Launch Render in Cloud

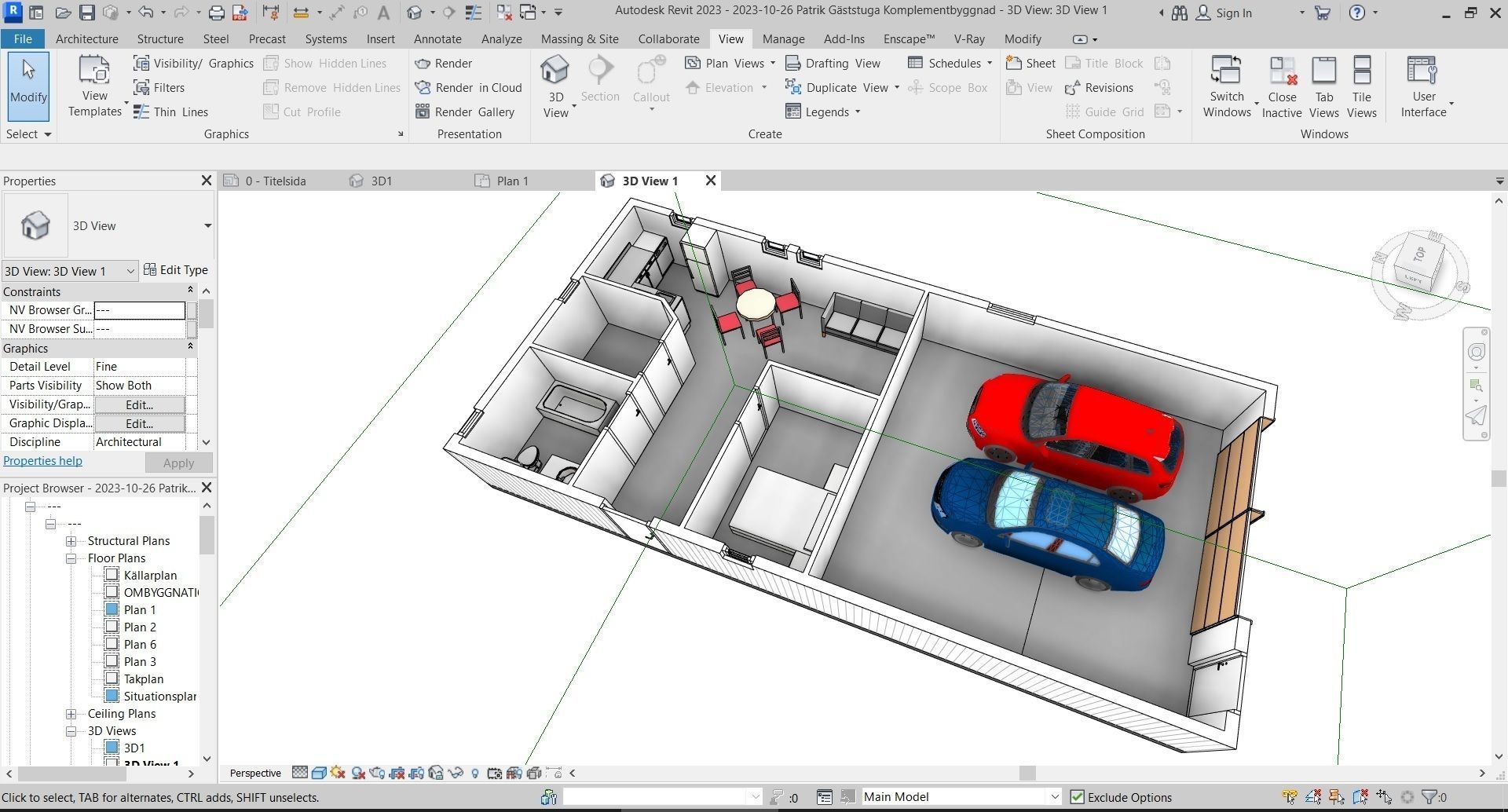point(468,88)
